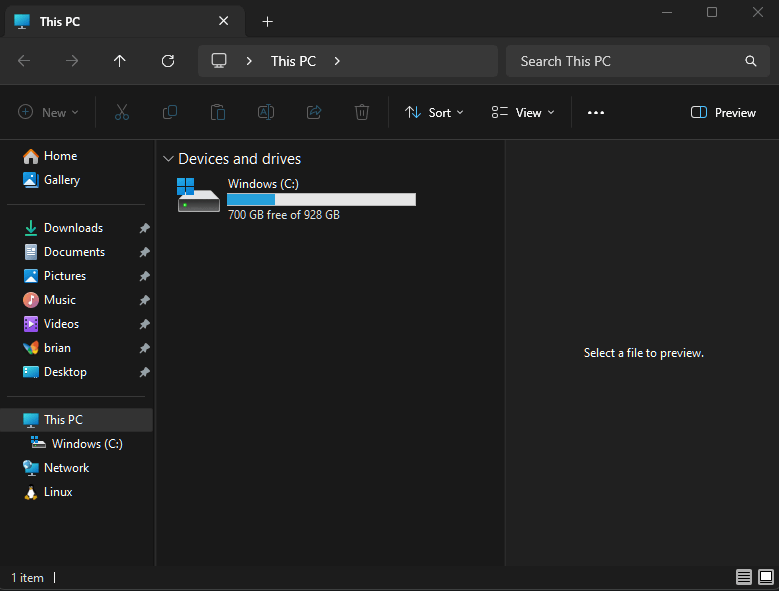779x591 pixels.
Task: Click the Paste clipboard icon
Action: [x=218, y=112]
